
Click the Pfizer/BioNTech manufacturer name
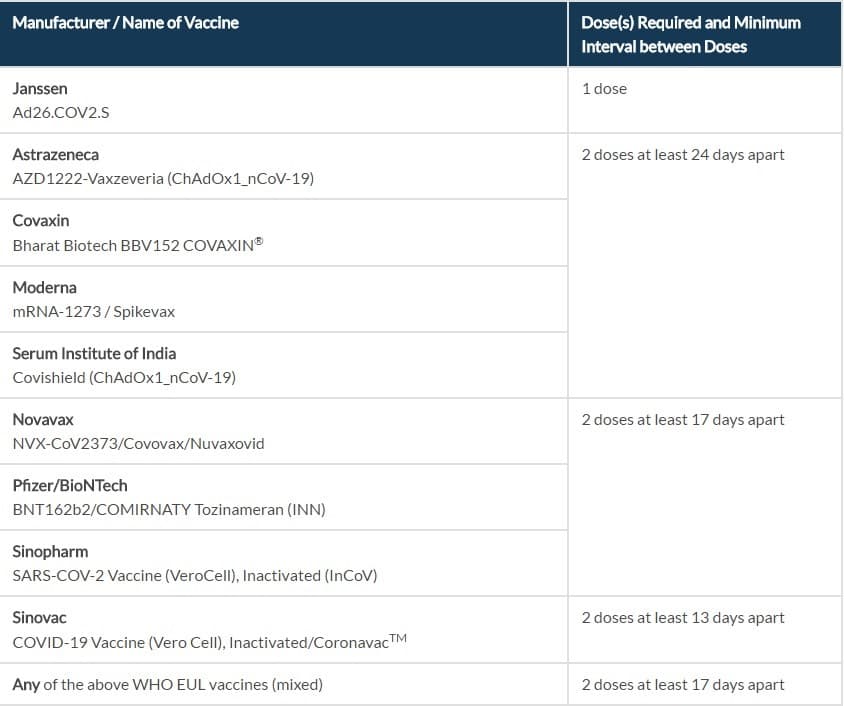(70, 486)
